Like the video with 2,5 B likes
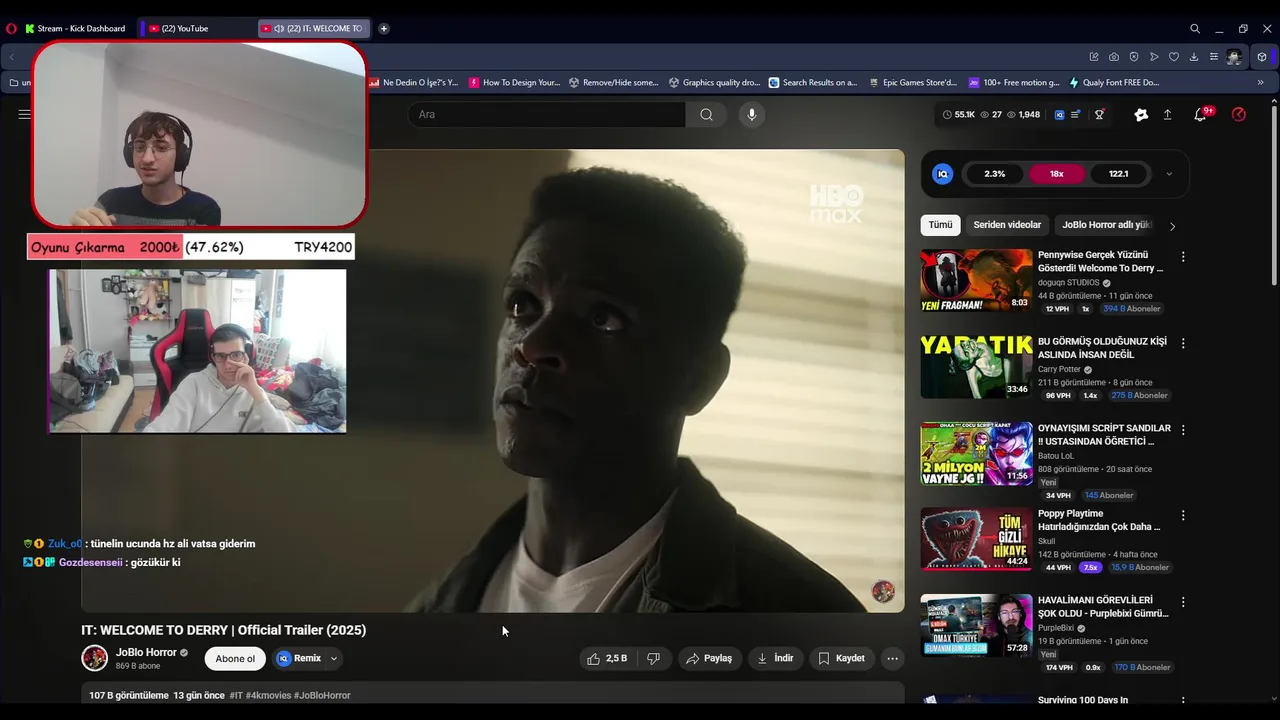Viewport: 1280px width, 720px height. pos(607,658)
